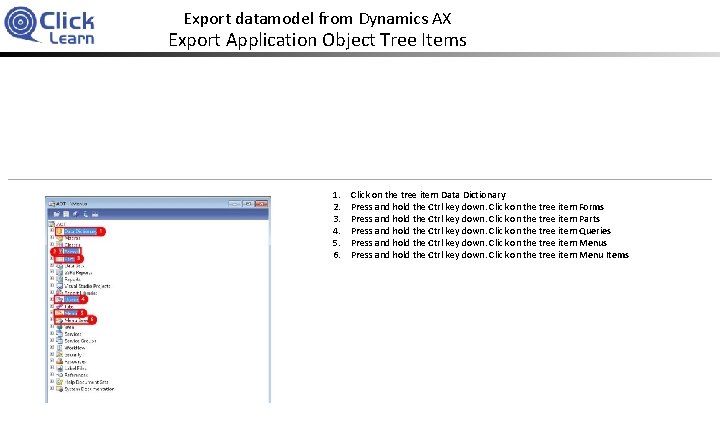This screenshot has width=720, height=437.
Task: Click the Classes node icon
Action: pos(59,245)
